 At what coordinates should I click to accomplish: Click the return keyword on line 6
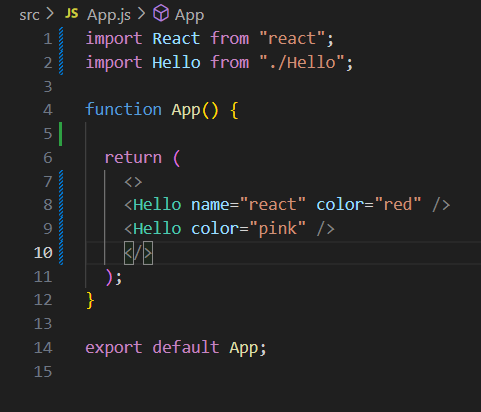(133, 158)
